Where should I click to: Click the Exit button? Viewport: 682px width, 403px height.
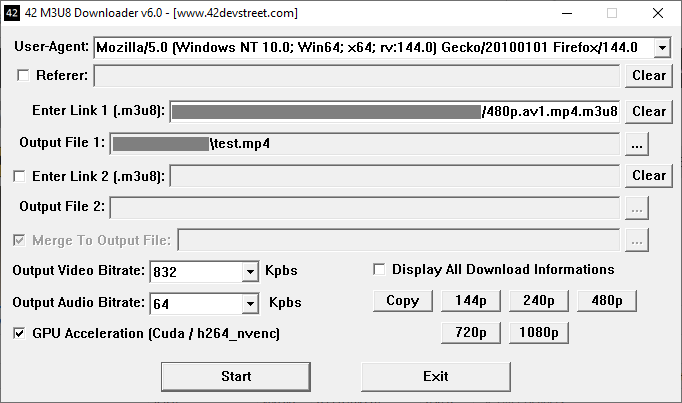435,377
